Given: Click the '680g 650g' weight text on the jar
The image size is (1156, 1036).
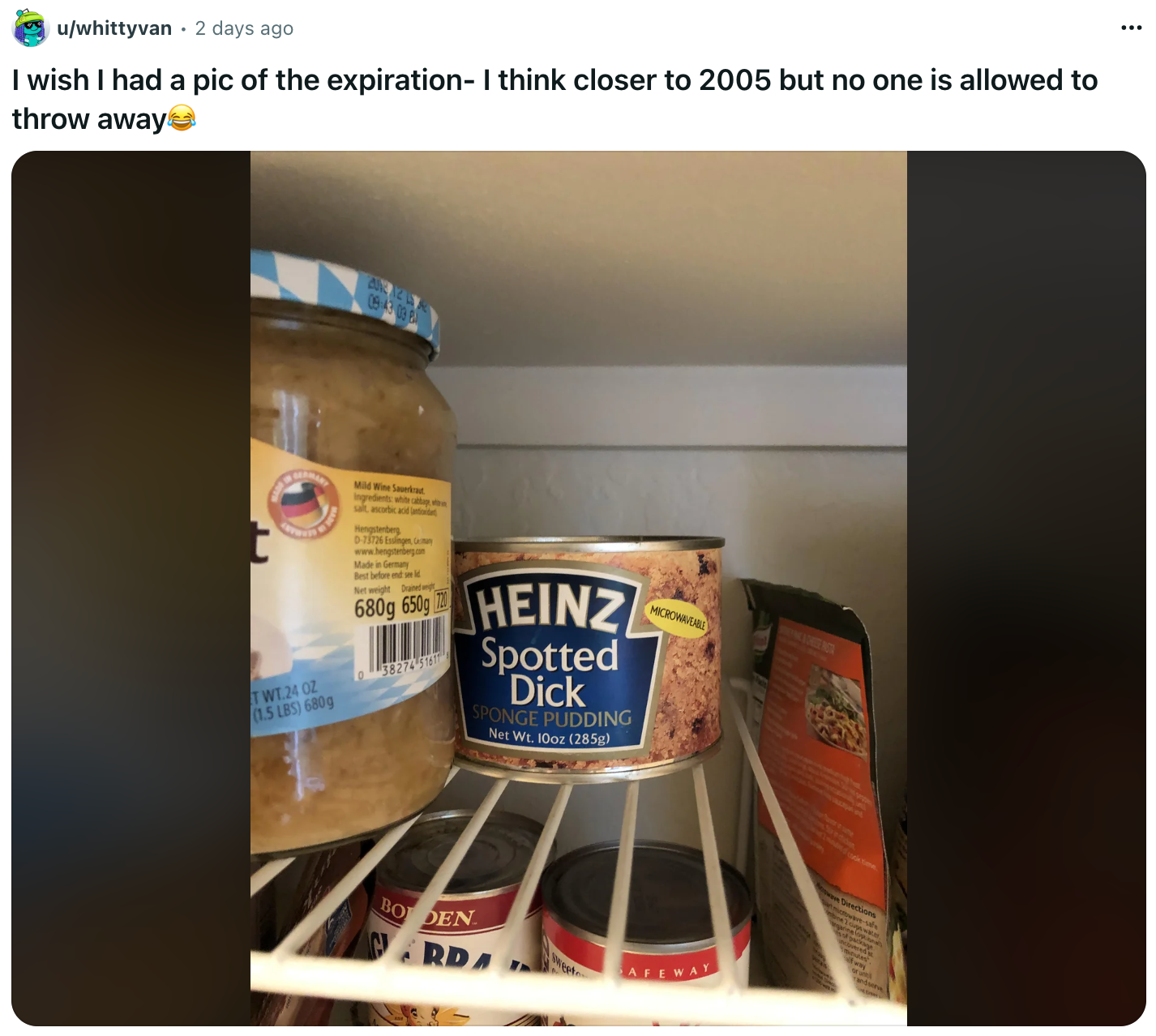Looking at the screenshot, I should [392, 606].
